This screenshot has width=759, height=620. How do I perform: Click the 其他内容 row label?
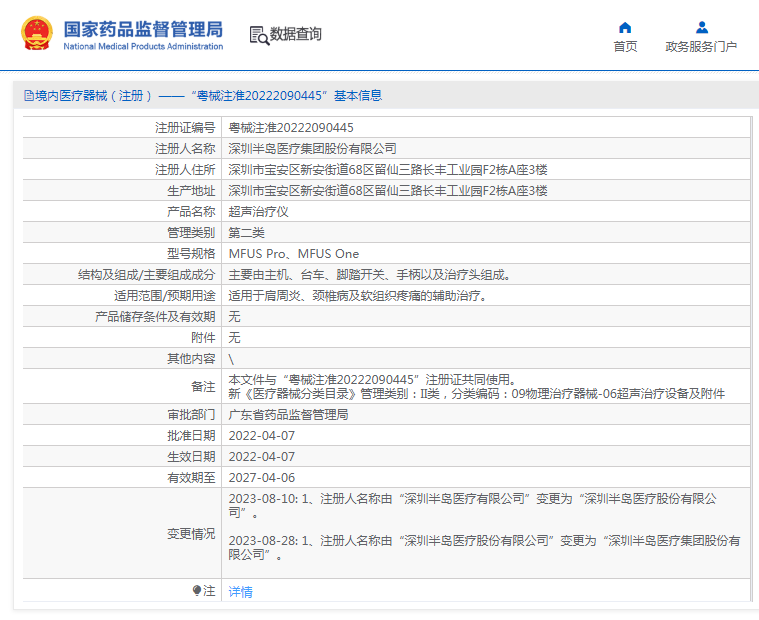[191, 359]
